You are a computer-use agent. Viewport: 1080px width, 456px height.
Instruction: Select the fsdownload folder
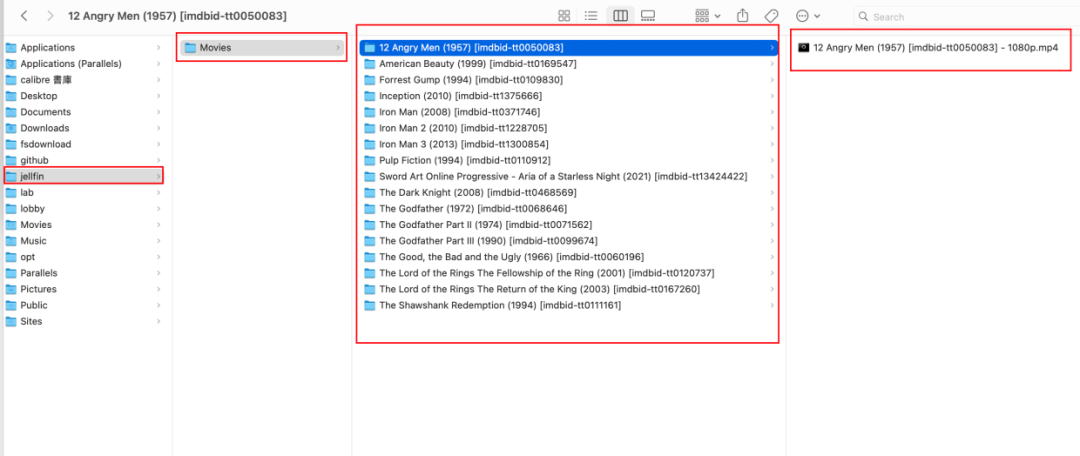click(x=83, y=144)
